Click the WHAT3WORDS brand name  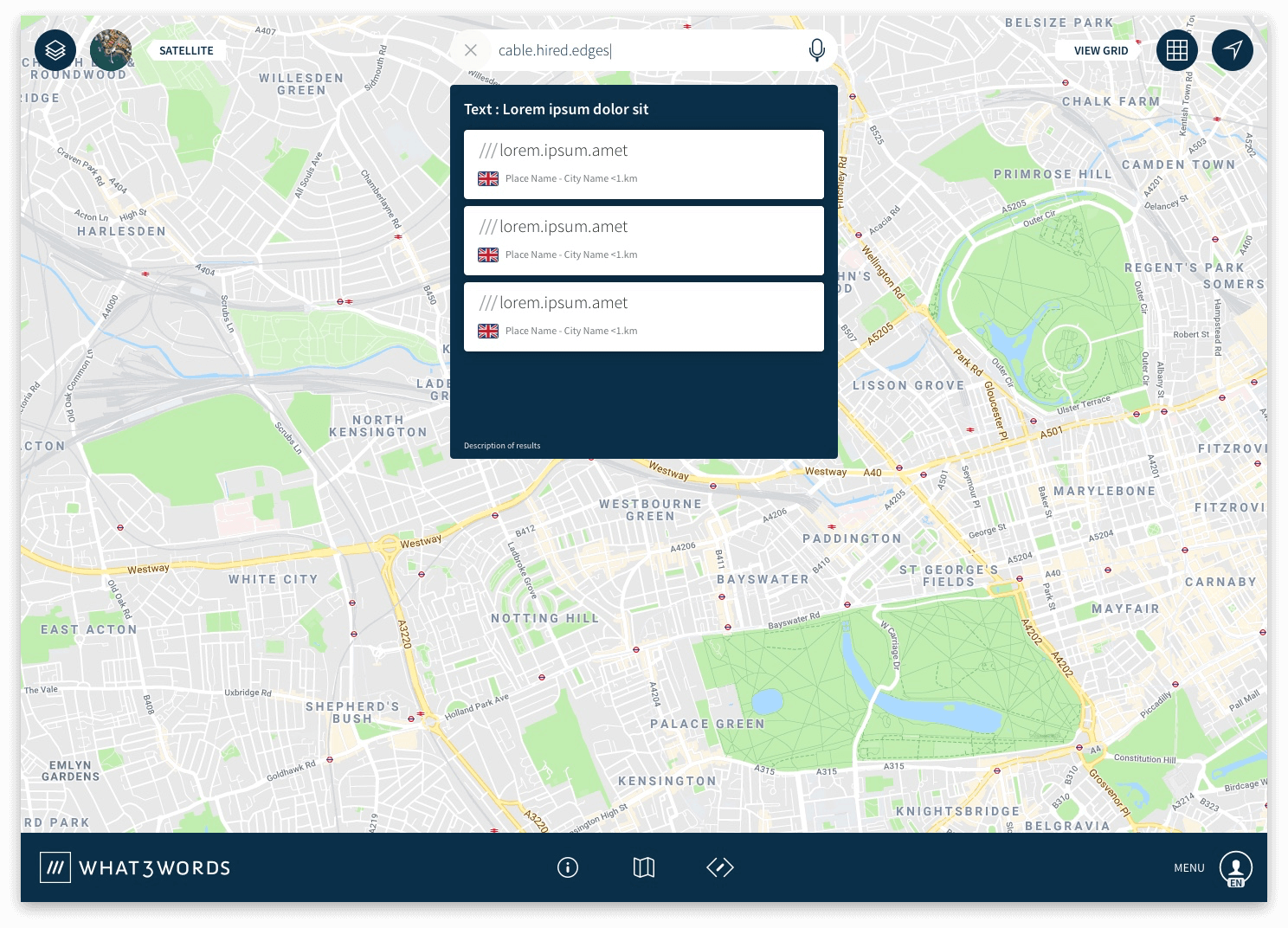pyautogui.click(x=155, y=868)
